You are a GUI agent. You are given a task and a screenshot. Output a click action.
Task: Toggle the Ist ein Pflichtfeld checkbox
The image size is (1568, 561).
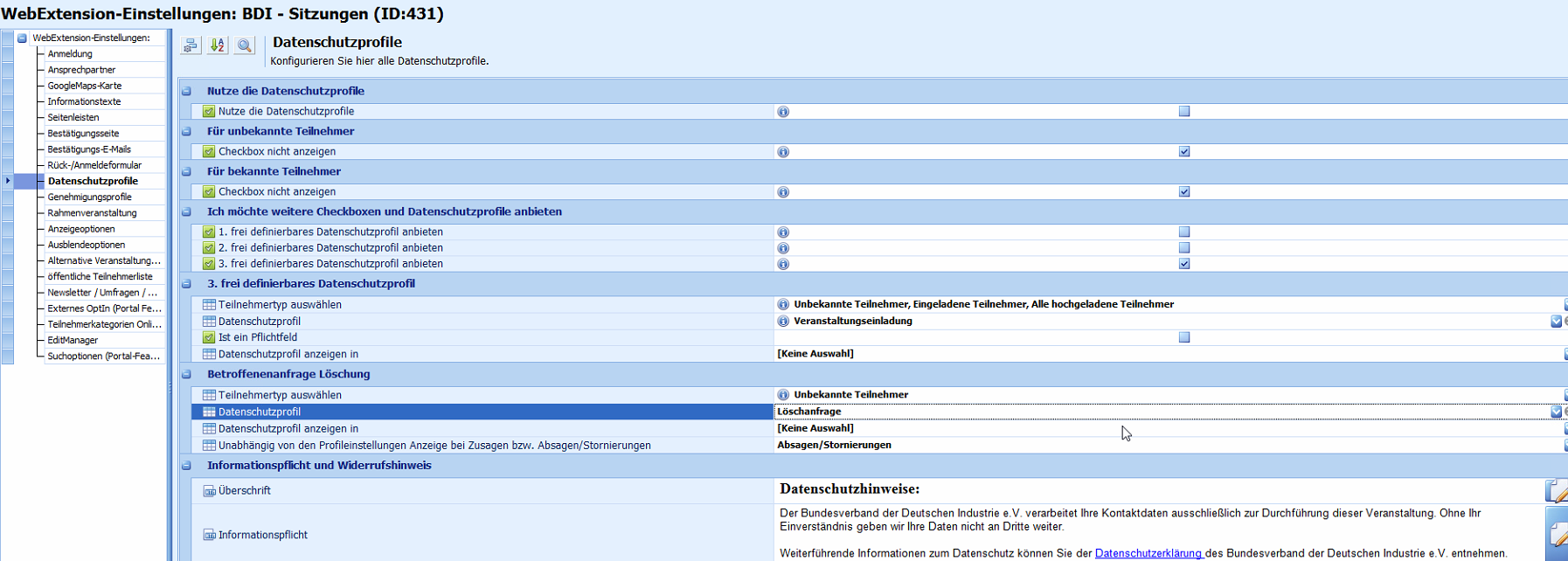(x=1184, y=337)
